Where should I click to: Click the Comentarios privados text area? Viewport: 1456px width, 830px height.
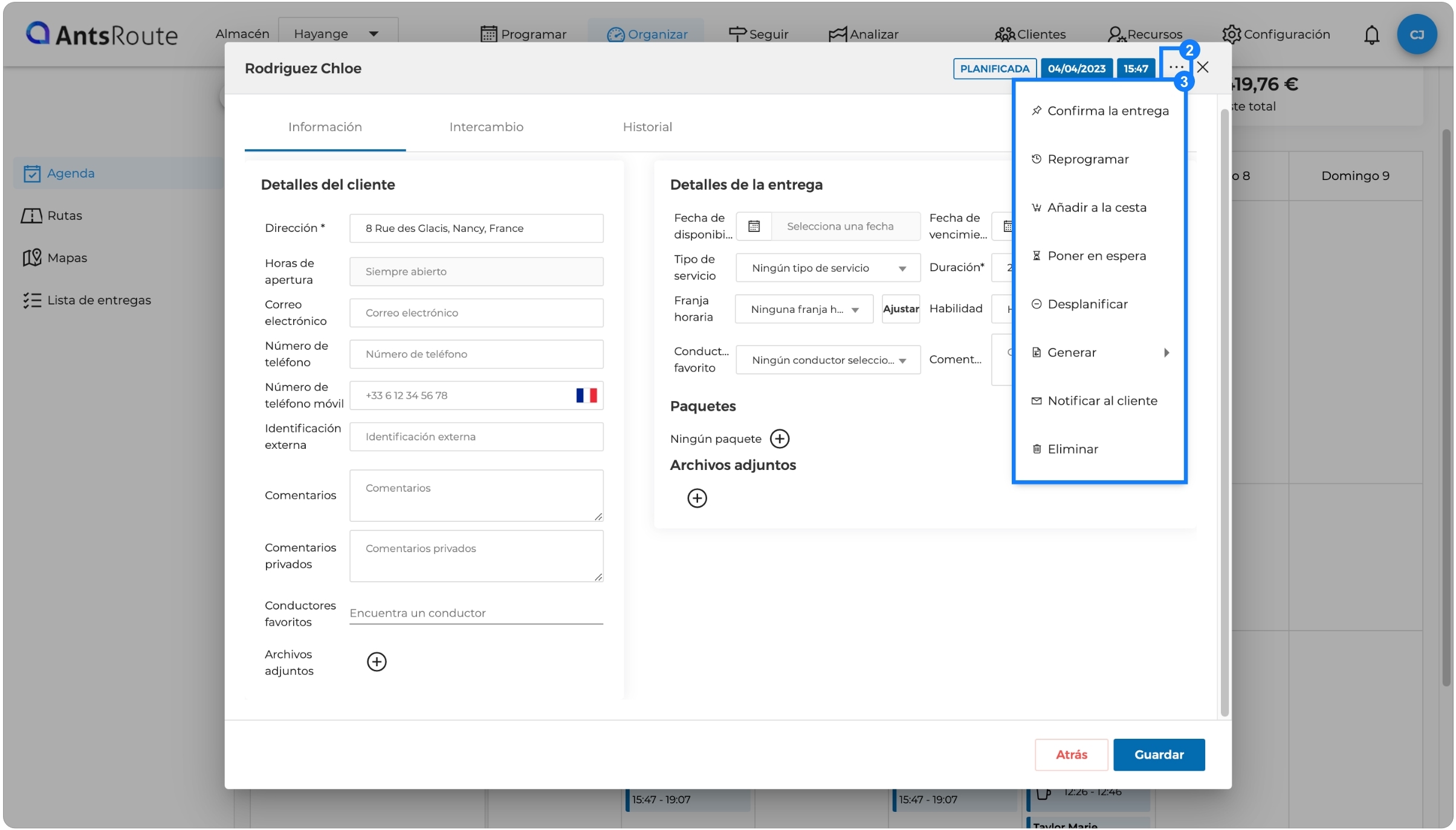(476, 556)
